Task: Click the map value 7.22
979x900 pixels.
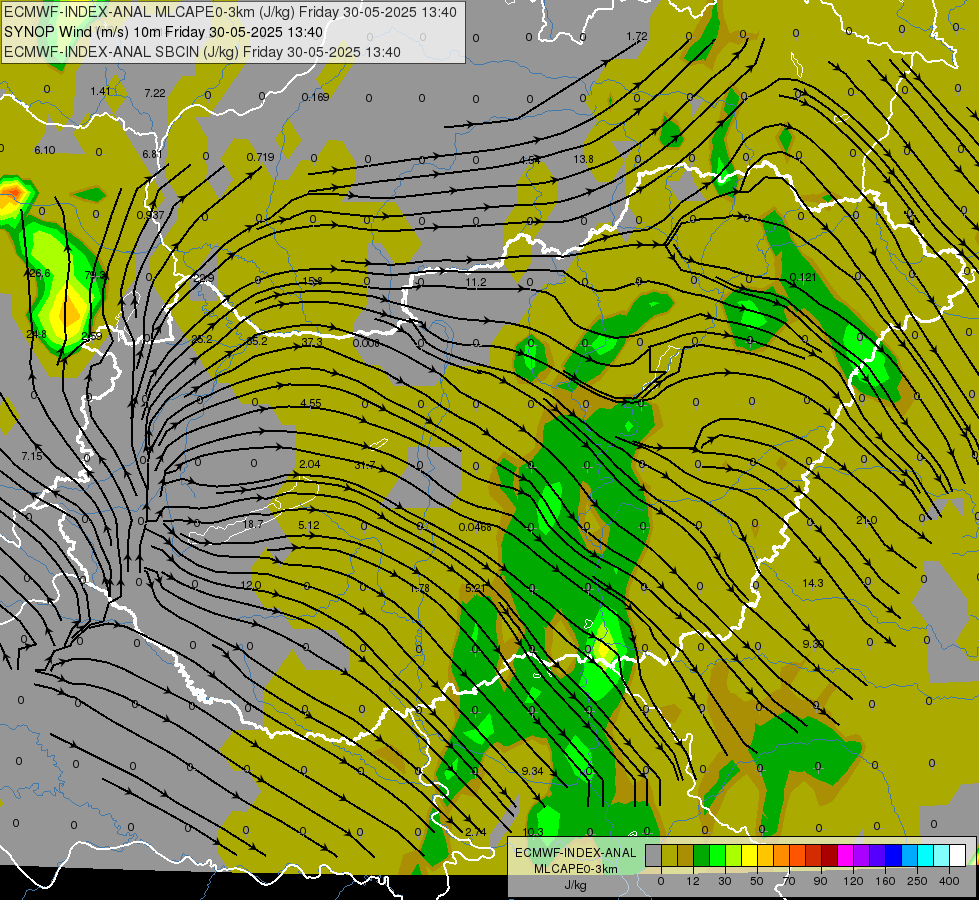Action: (x=155, y=93)
